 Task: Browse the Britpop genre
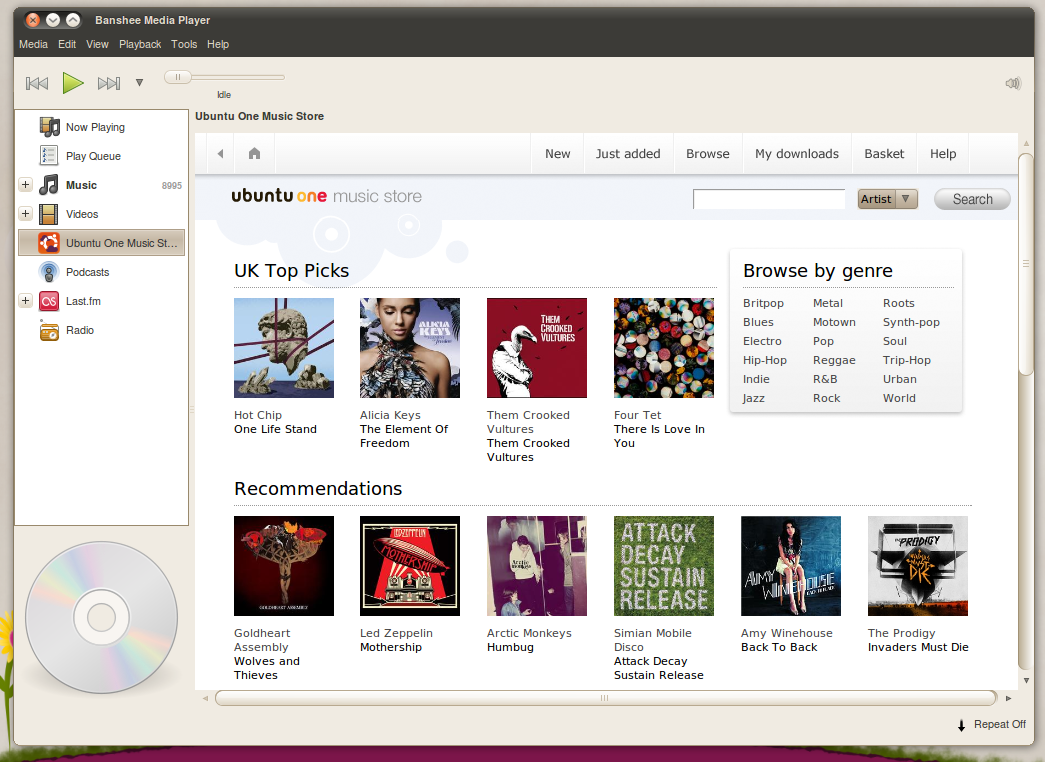pos(763,303)
